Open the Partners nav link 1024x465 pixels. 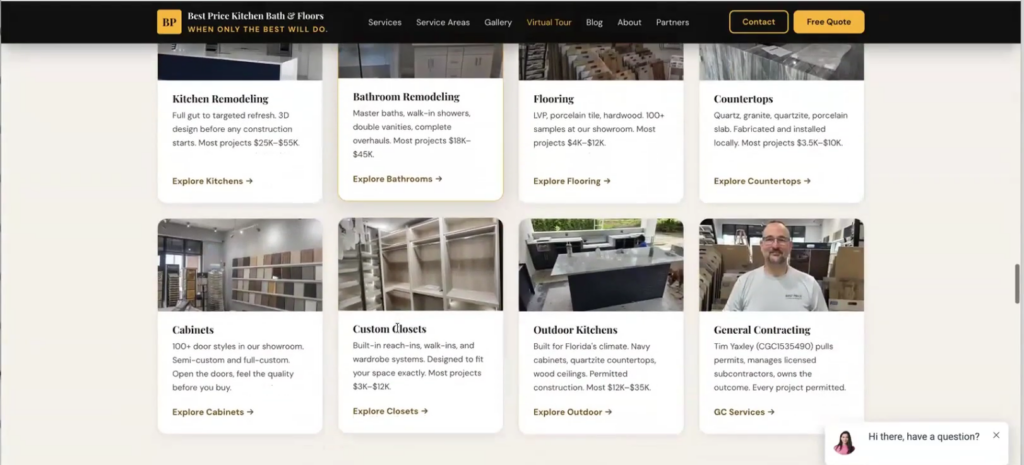[672, 22]
